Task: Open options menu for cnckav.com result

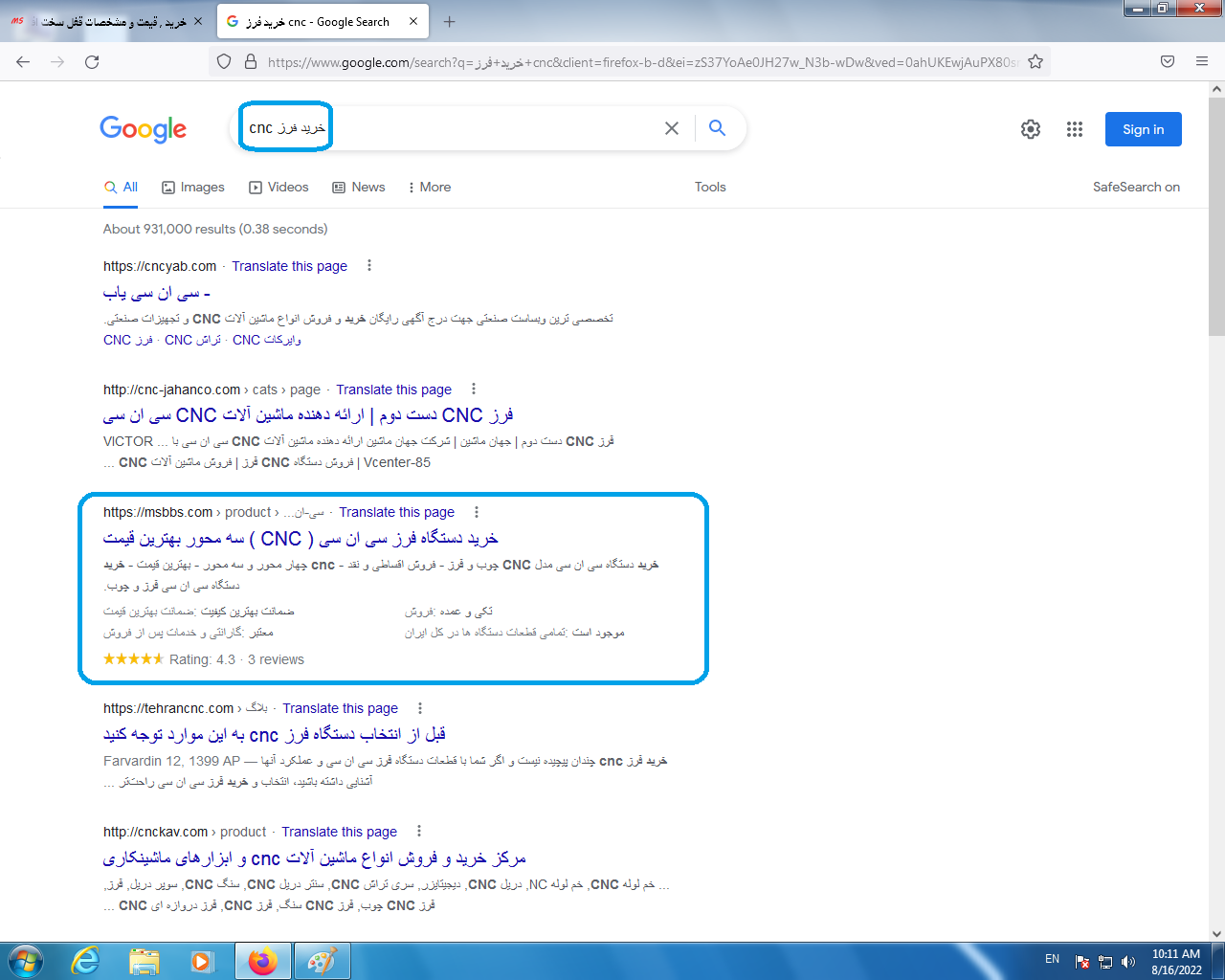Action: [x=419, y=832]
